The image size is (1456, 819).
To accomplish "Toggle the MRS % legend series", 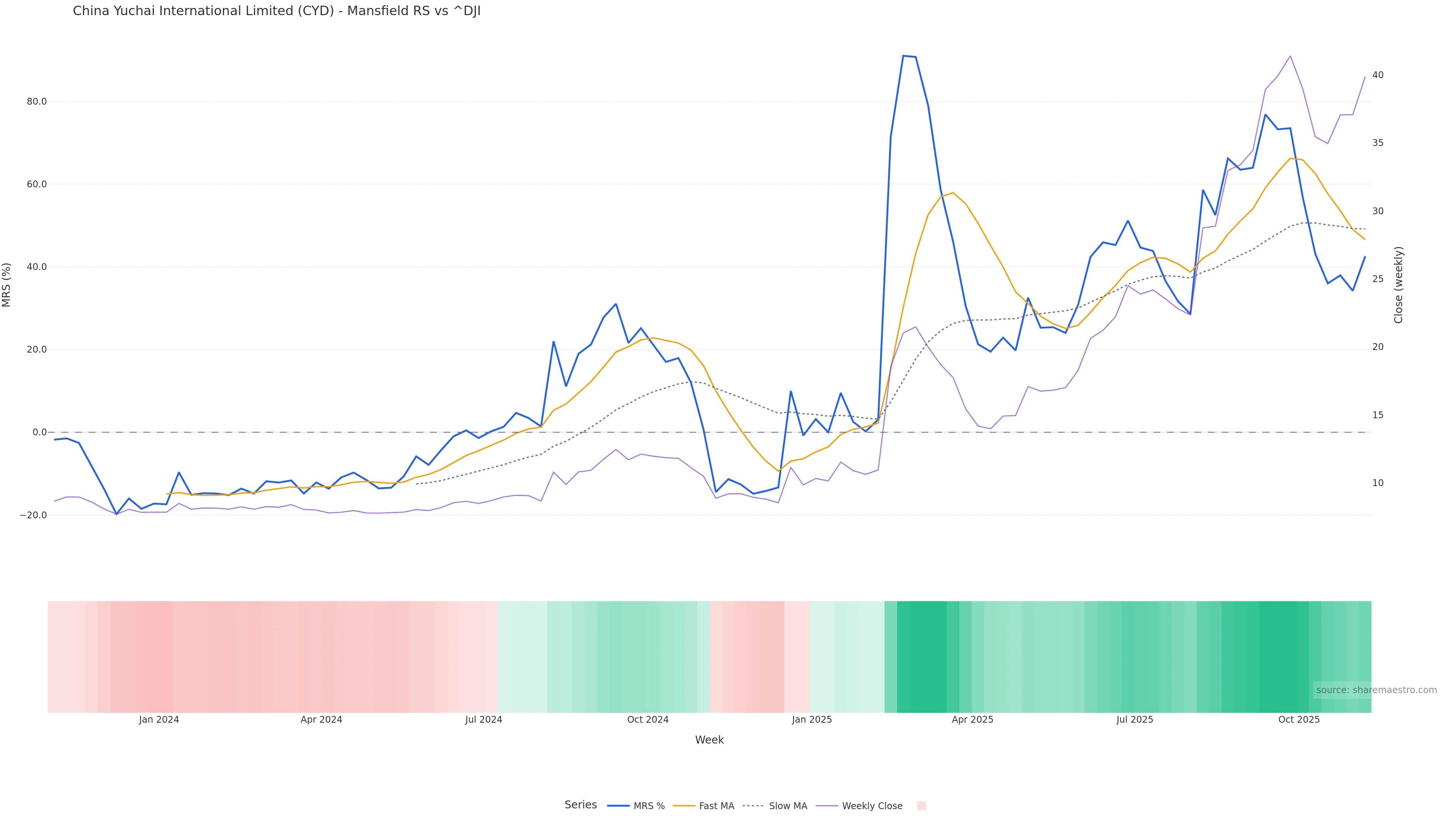I will 648,806.
